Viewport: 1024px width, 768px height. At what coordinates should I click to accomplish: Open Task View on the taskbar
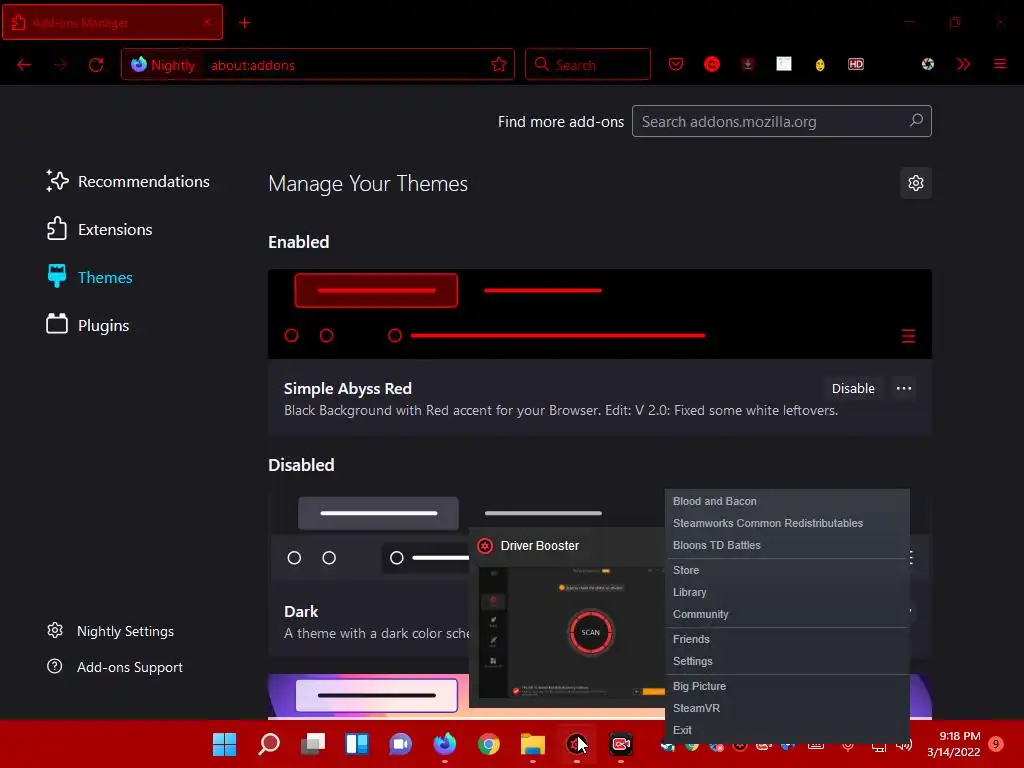tap(313, 744)
